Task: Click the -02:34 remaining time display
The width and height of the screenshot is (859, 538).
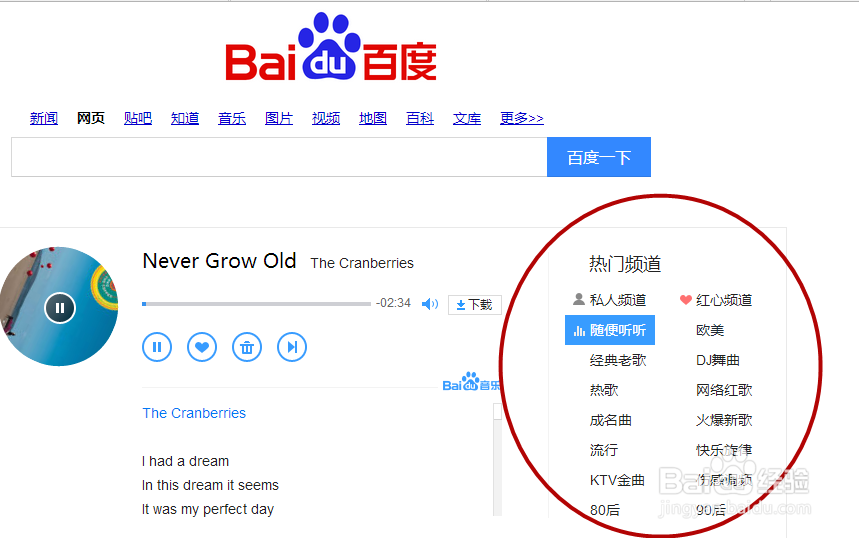Action: click(x=393, y=303)
